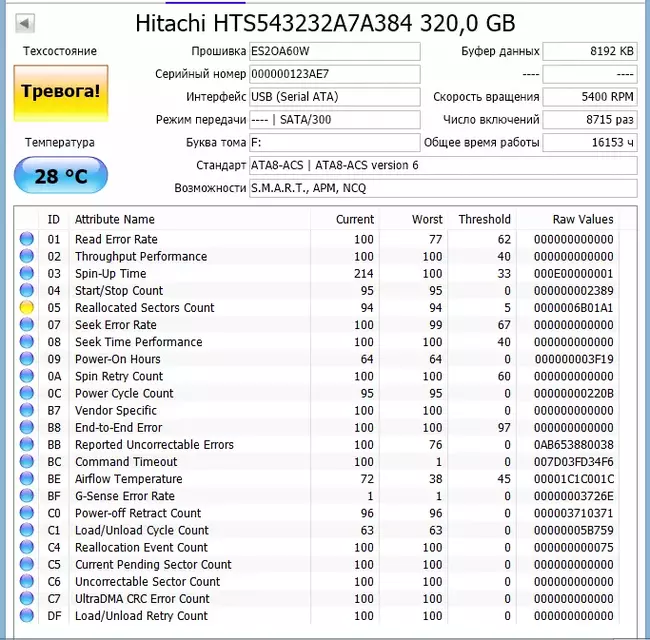Click the power-on count field 8715 раз
650x640 pixels.
tap(590, 120)
